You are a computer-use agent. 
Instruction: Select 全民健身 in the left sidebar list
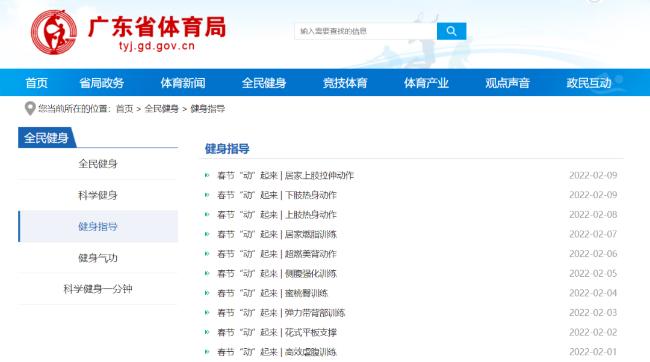click(98, 164)
